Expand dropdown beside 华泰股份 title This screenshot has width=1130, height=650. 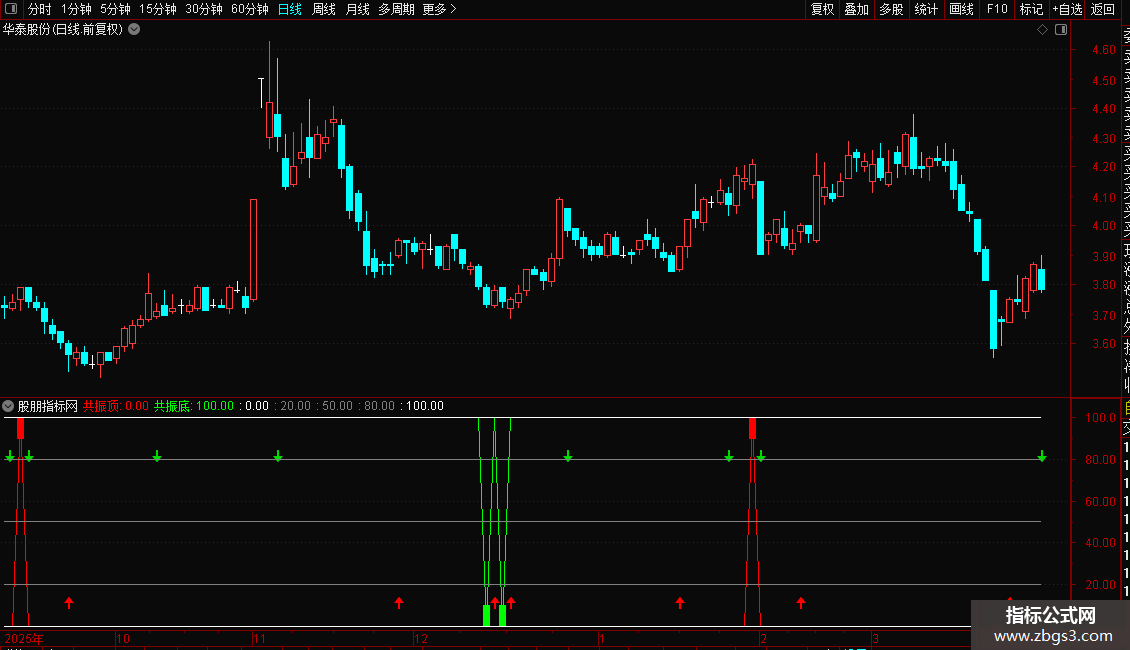[134, 30]
